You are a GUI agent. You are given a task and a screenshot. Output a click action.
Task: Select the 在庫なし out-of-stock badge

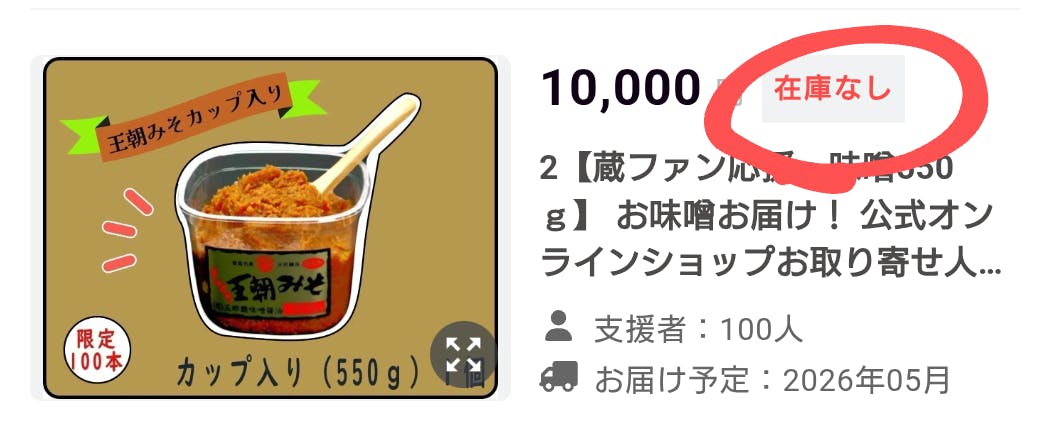pos(833,89)
